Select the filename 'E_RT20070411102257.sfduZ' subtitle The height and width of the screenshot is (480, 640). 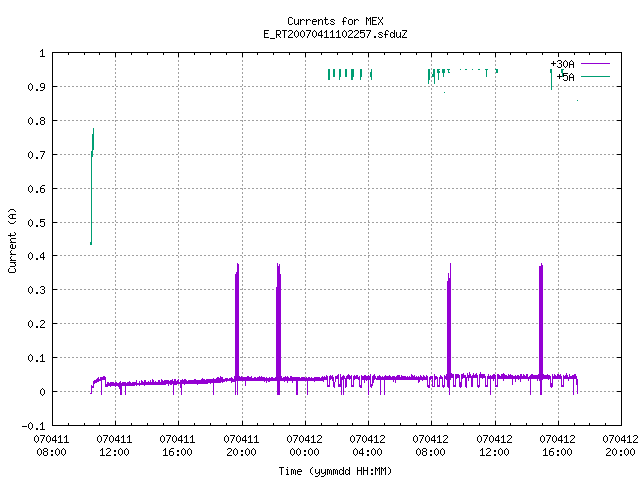click(x=335, y=34)
